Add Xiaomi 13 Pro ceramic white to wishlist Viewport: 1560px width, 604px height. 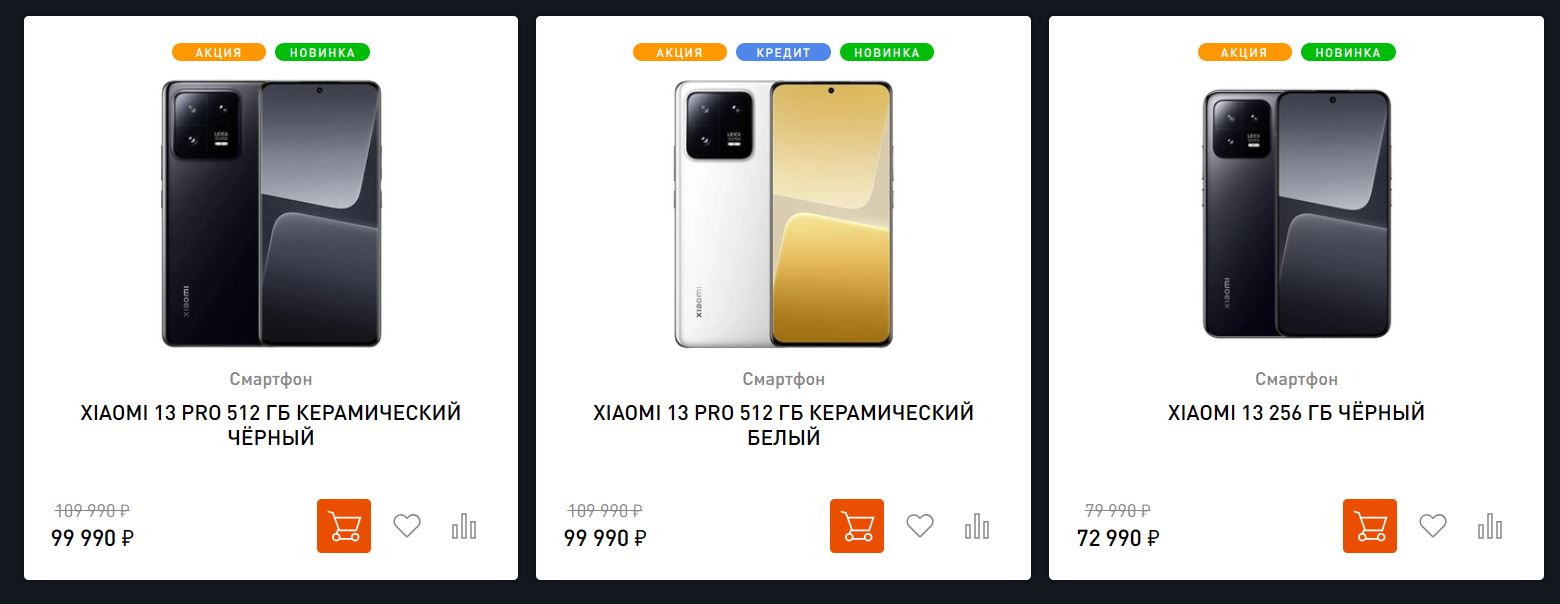920,525
